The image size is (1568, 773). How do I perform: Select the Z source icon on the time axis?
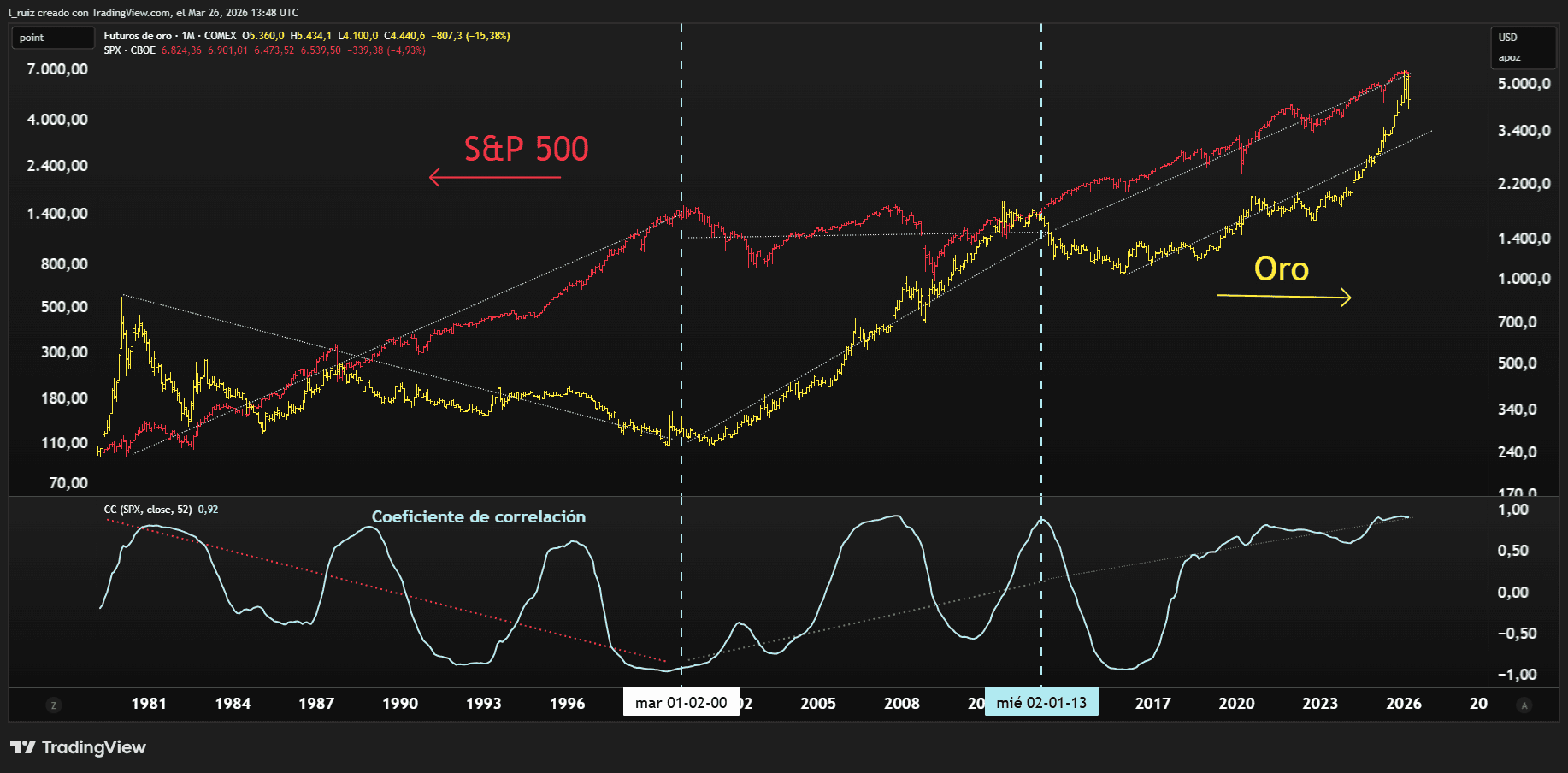click(x=54, y=705)
